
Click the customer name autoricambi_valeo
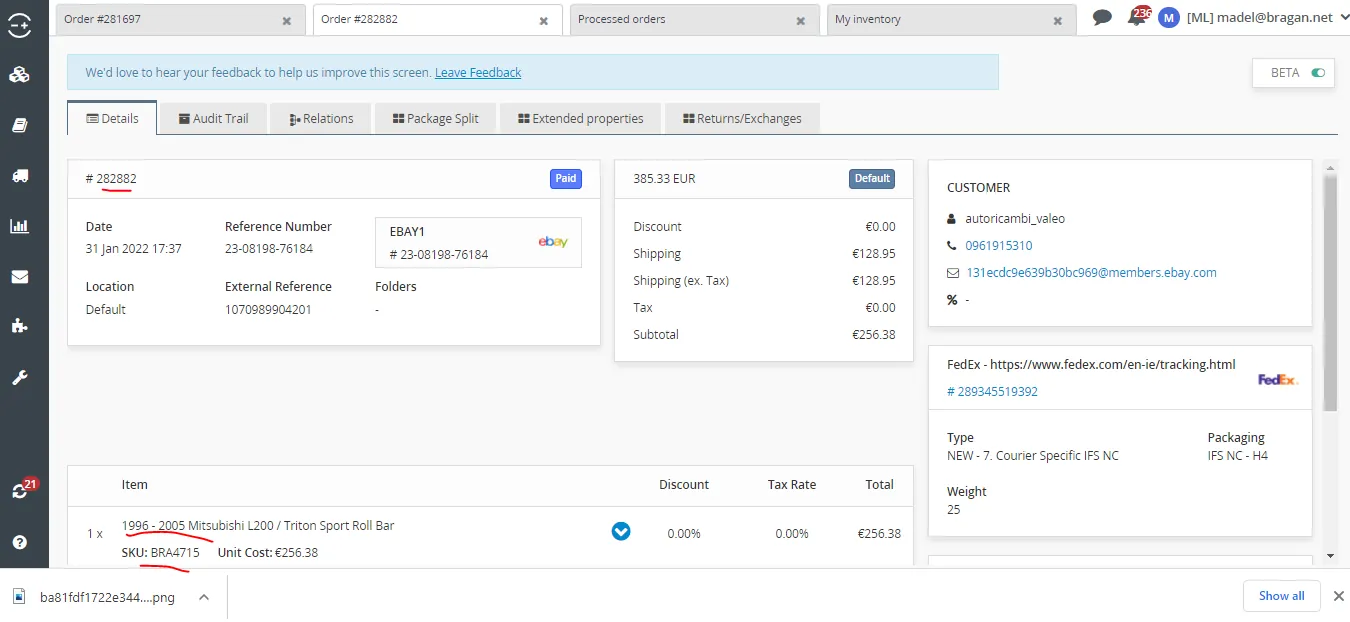click(1015, 218)
